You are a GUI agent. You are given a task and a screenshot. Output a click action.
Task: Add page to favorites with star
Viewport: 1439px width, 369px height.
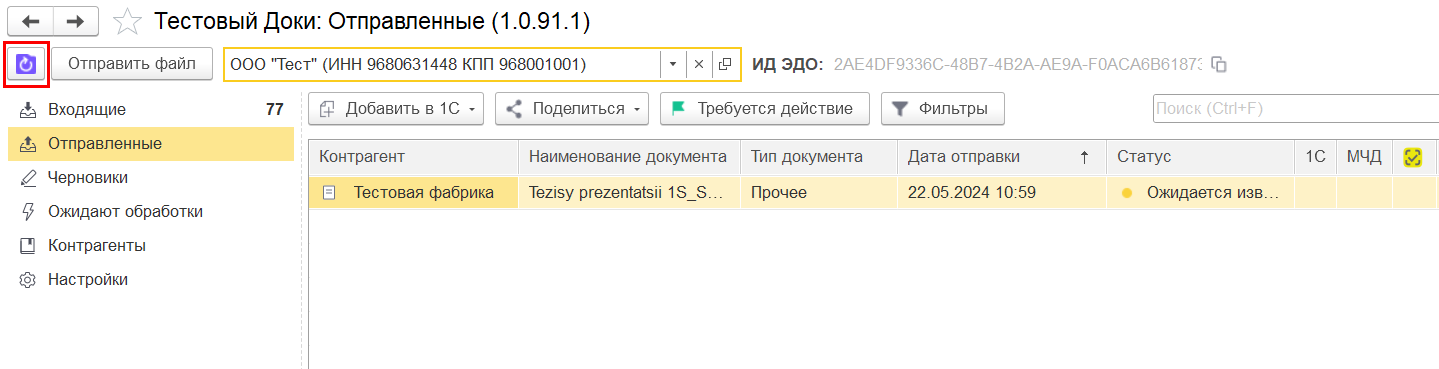[x=127, y=20]
